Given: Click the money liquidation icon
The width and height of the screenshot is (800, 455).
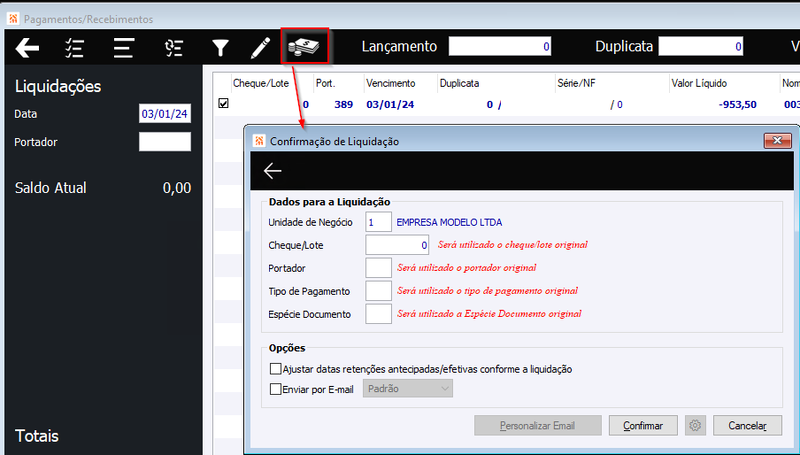Looking at the screenshot, I should click(x=304, y=46).
